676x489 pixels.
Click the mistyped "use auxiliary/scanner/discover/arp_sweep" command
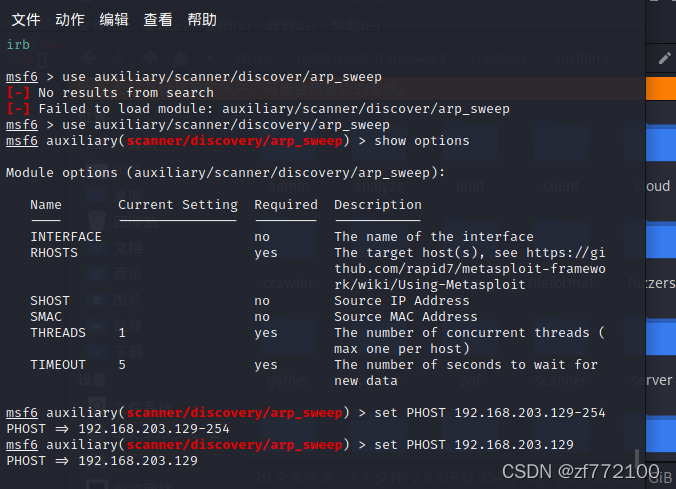tap(222, 77)
